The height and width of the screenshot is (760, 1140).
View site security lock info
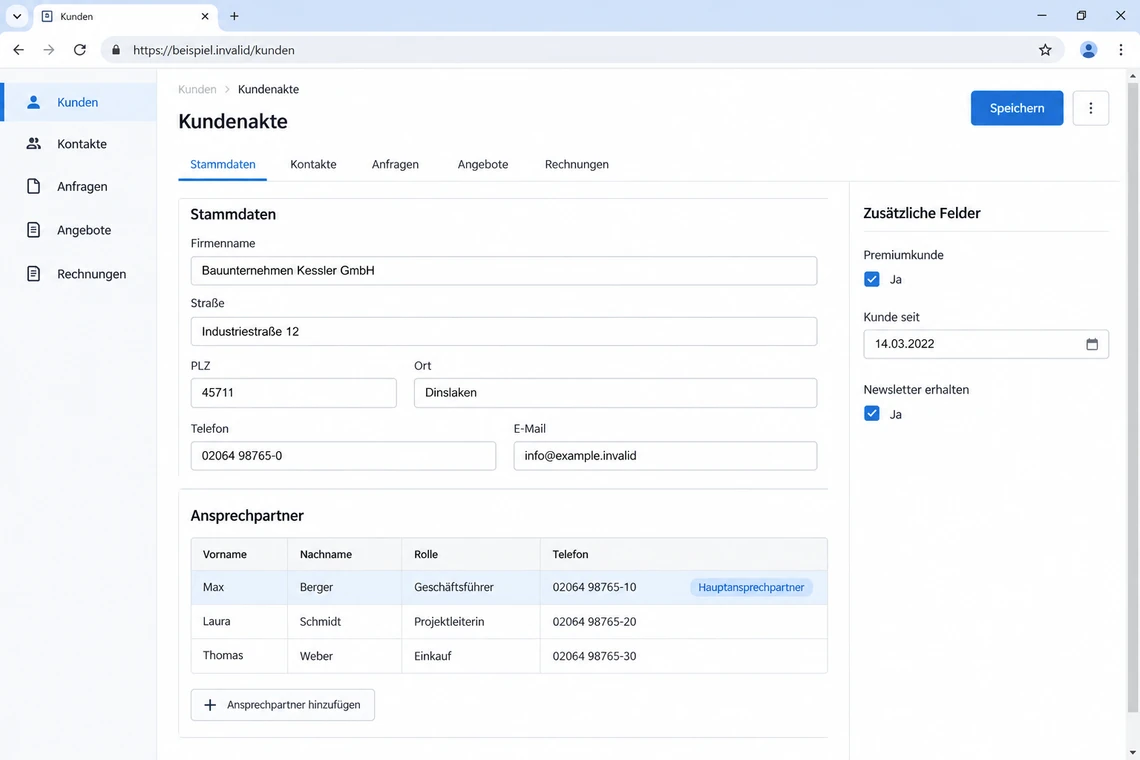click(x=116, y=50)
